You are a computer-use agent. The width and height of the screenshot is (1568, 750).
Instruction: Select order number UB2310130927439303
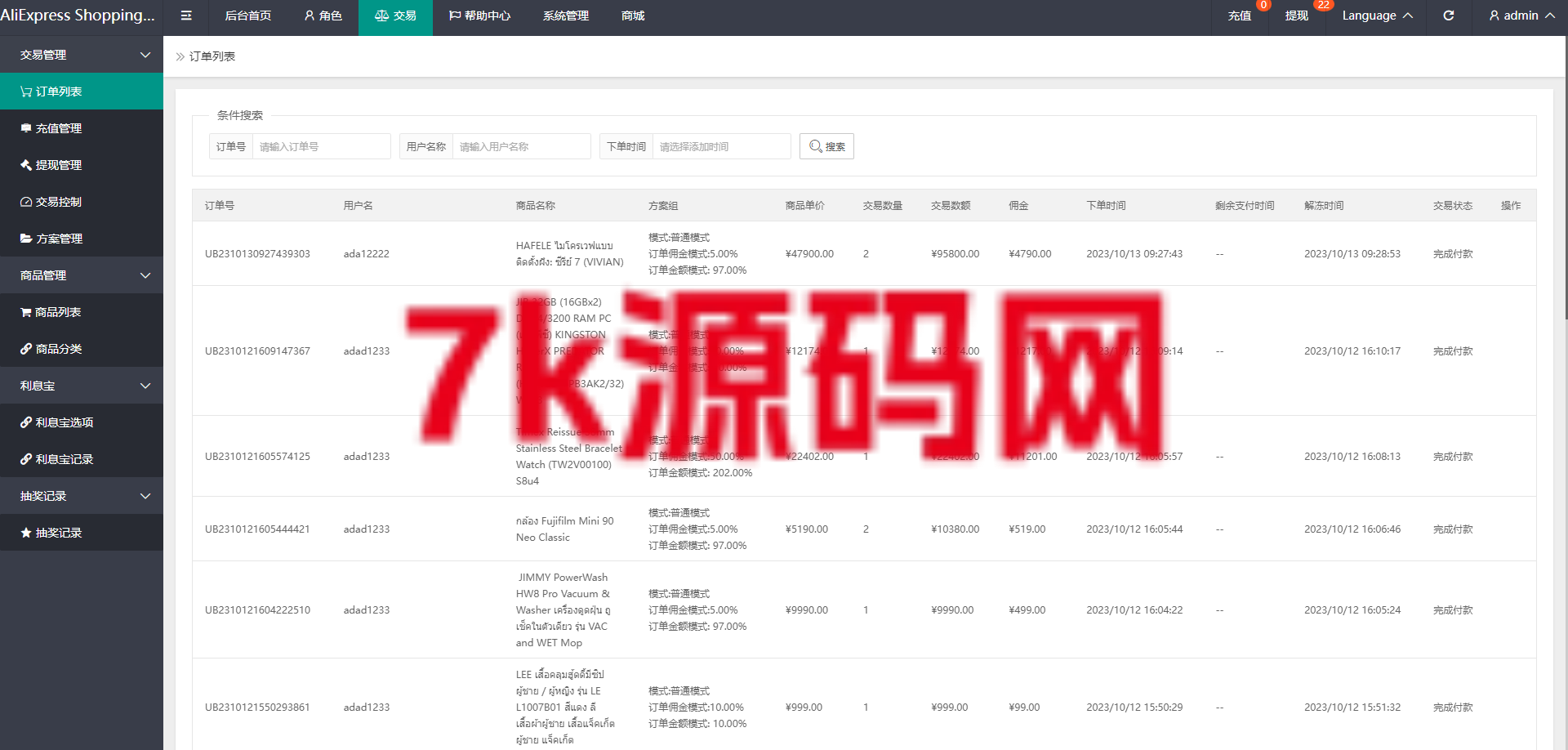click(x=257, y=254)
